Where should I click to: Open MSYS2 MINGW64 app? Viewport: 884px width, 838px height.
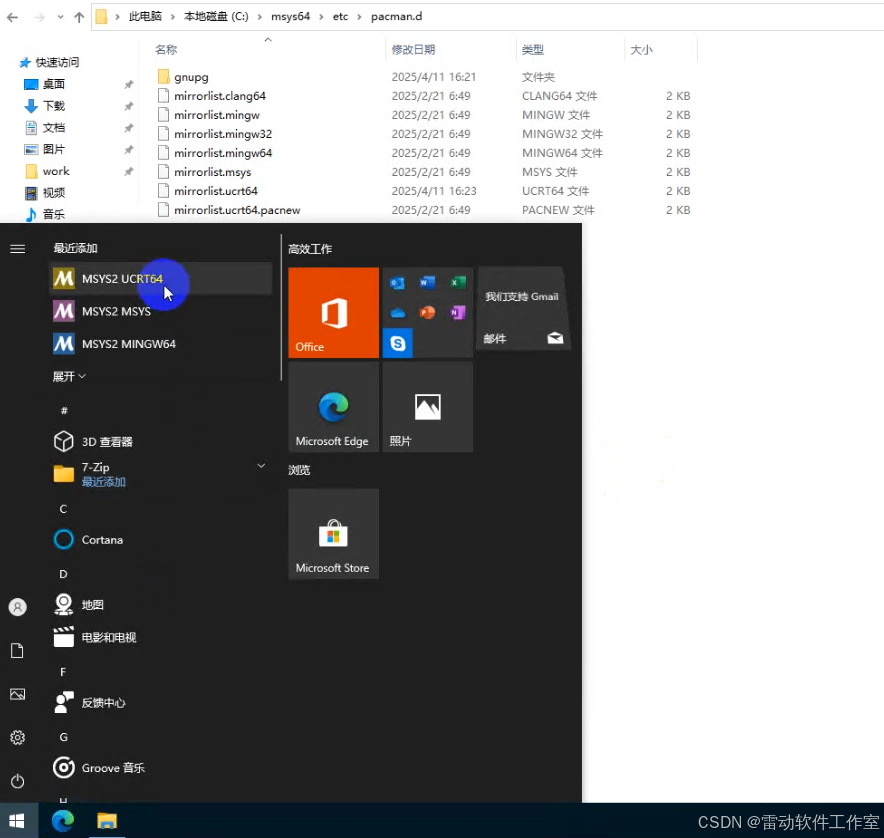click(x=161, y=344)
